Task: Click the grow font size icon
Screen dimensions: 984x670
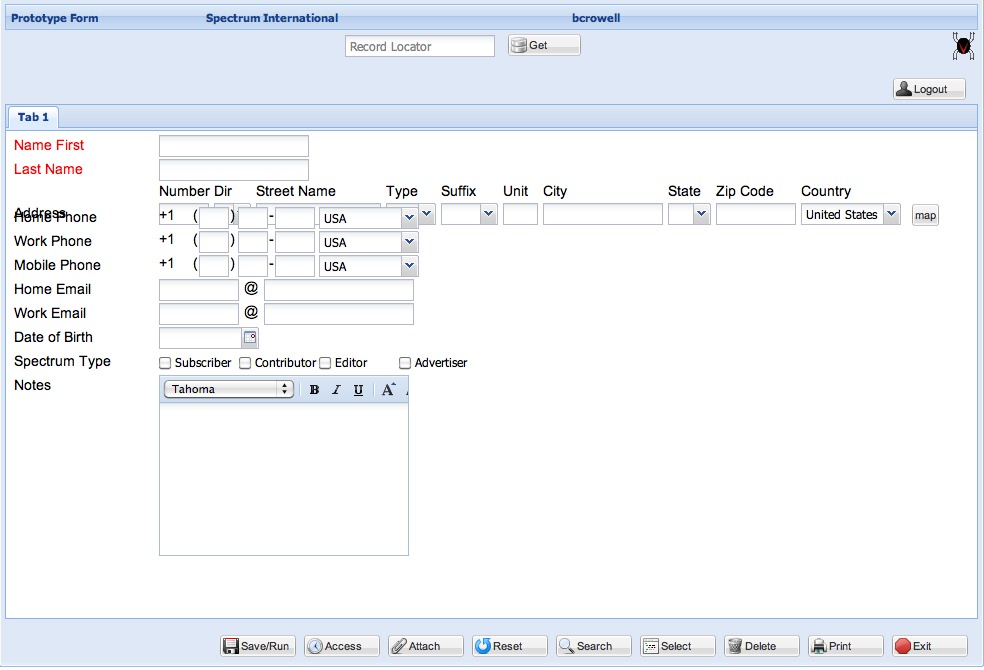Action: [x=388, y=390]
